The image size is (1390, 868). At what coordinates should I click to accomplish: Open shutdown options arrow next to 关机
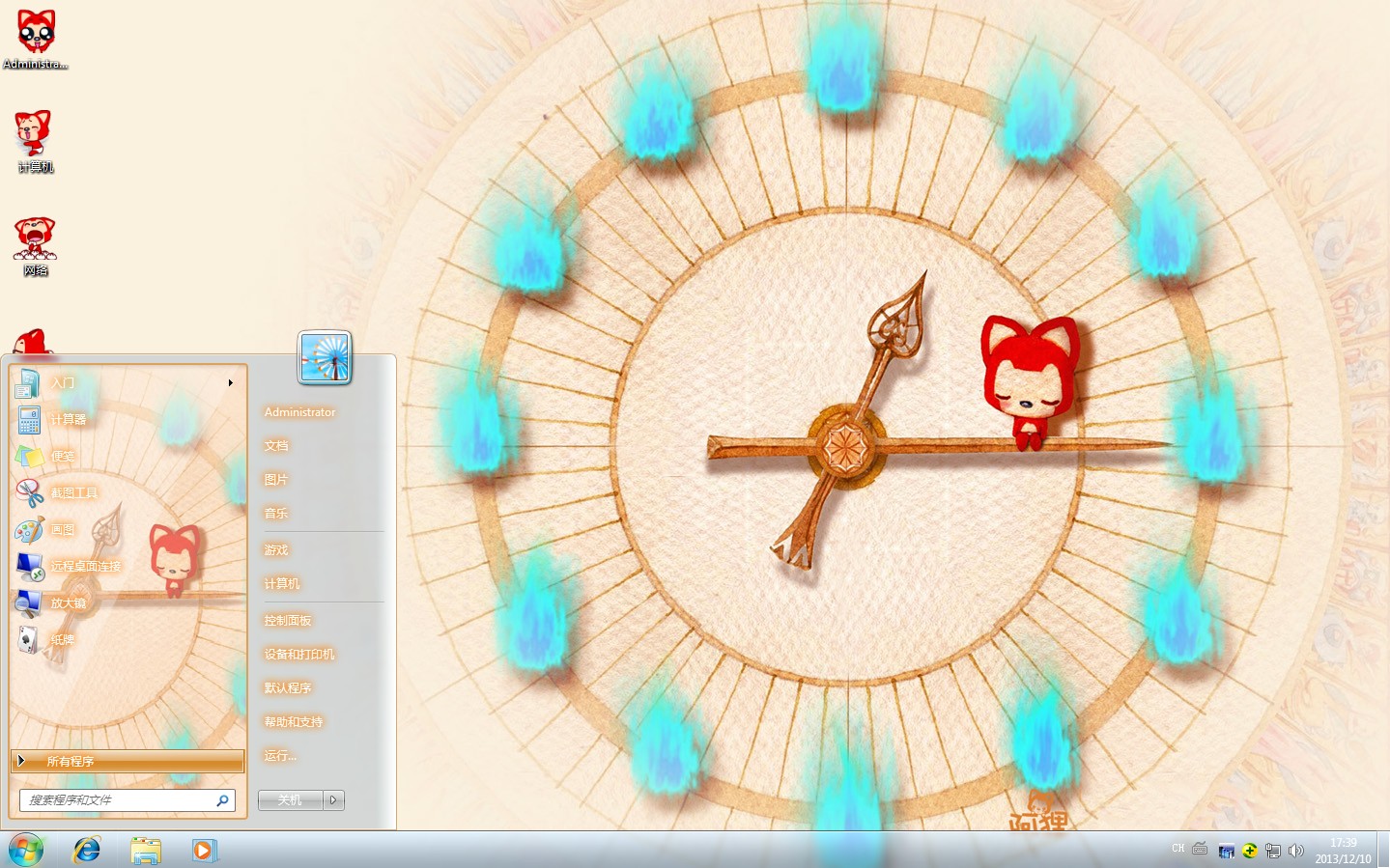pyautogui.click(x=334, y=800)
